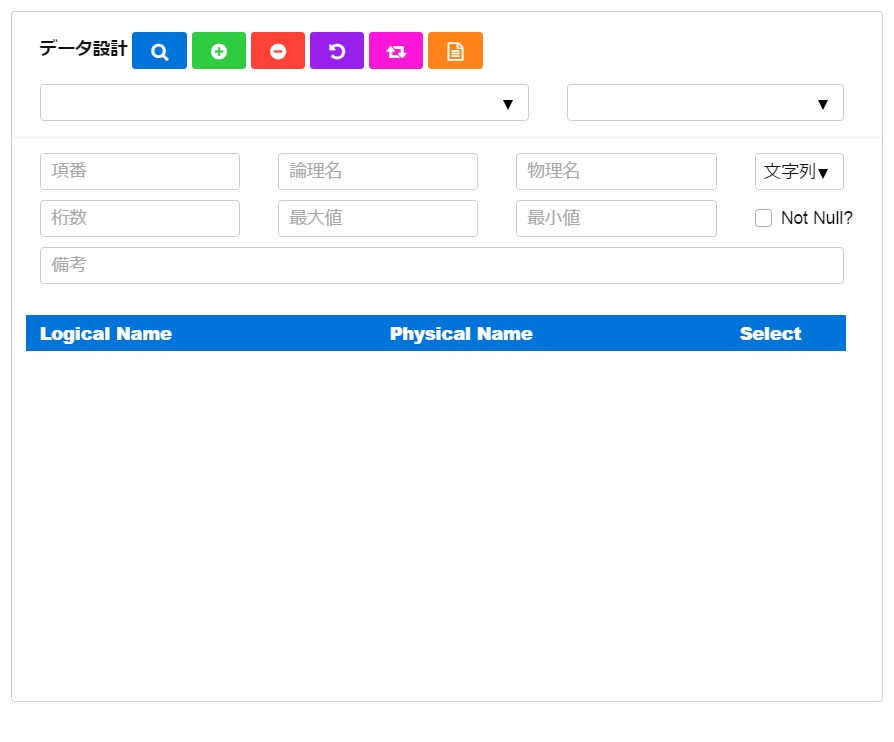Focus the 備考 remarks input field

tap(442, 265)
